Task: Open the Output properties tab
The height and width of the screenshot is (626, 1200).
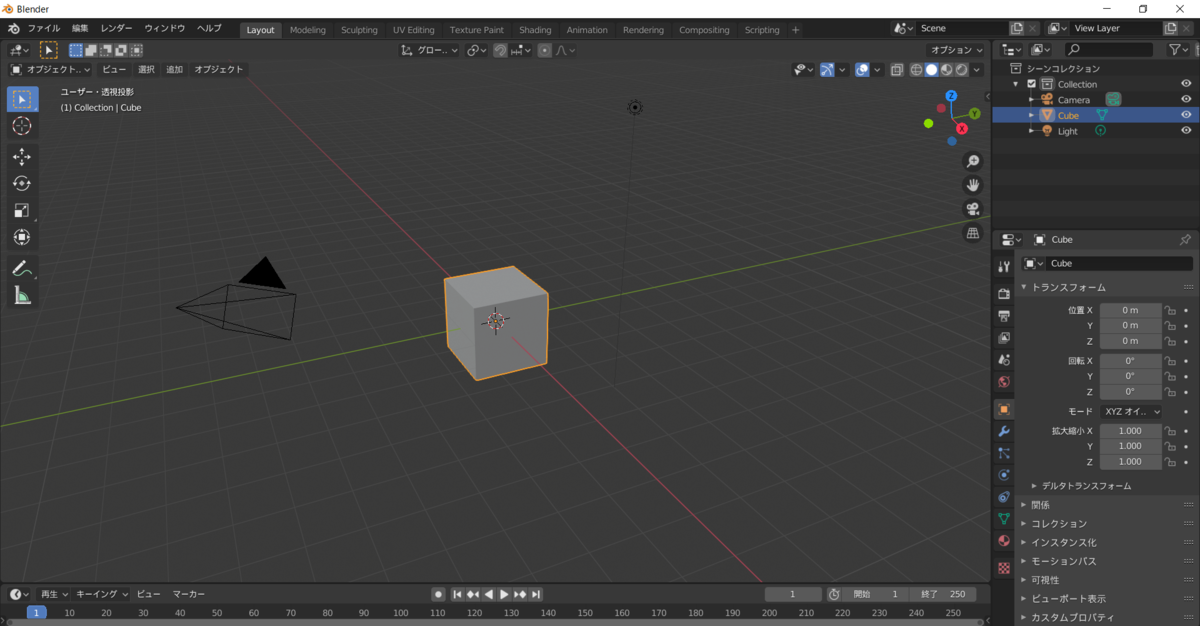Action: coord(1004,316)
